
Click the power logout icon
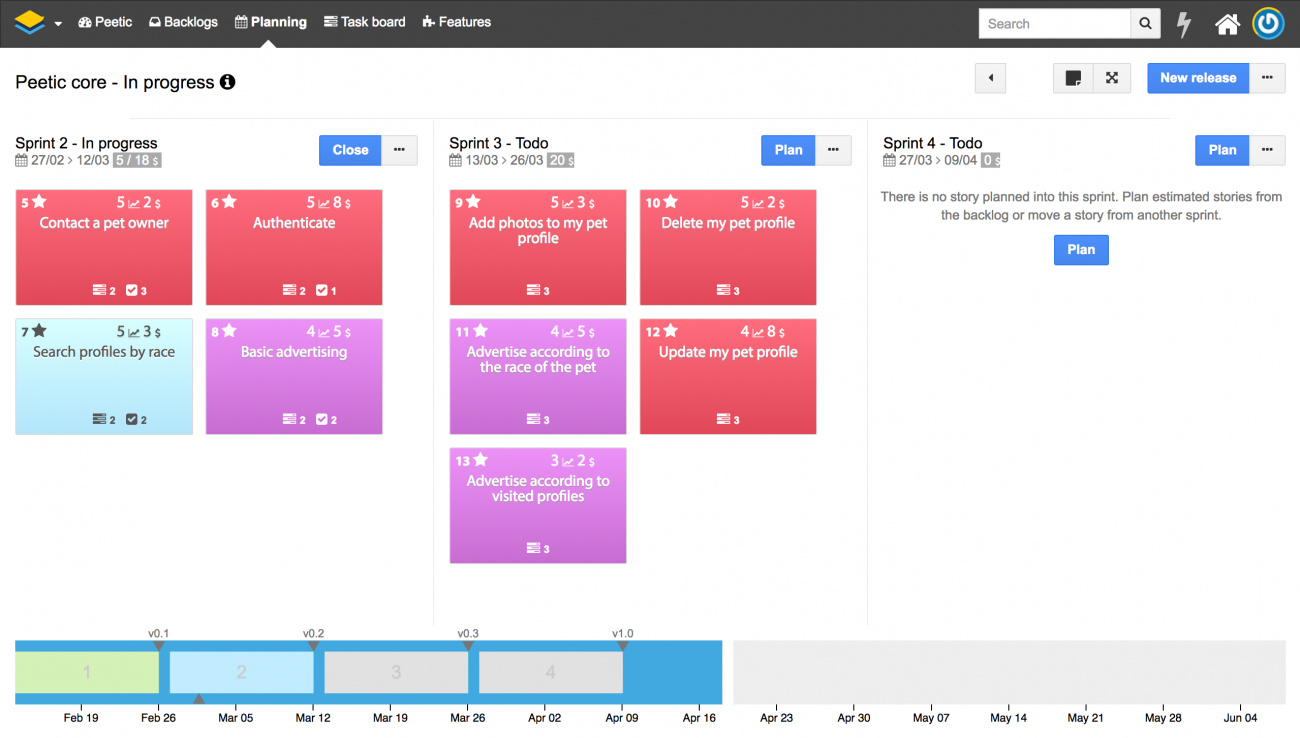click(1268, 23)
